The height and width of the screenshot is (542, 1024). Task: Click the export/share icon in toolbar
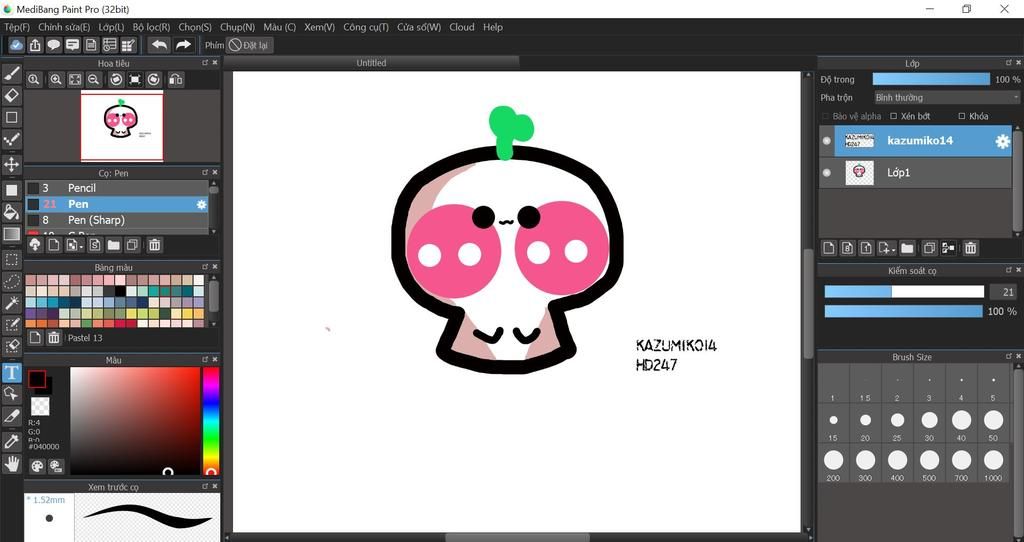(x=35, y=44)
